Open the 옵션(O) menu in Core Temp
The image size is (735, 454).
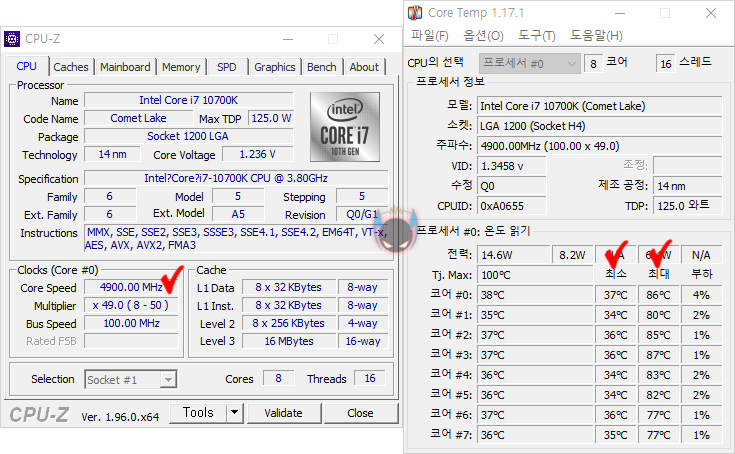(x=483, y=36)
